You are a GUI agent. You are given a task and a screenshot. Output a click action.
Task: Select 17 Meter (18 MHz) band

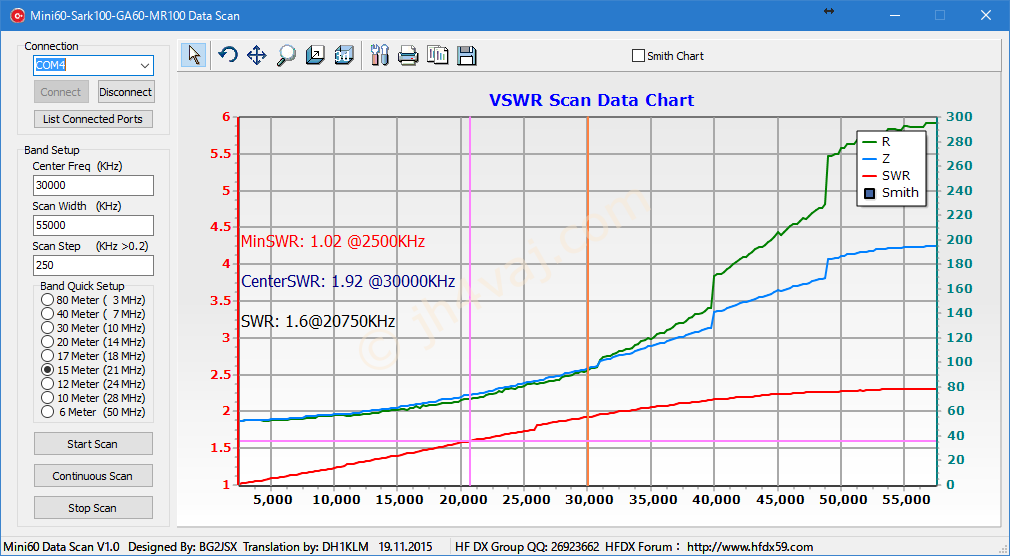click(x=47, y=356)
